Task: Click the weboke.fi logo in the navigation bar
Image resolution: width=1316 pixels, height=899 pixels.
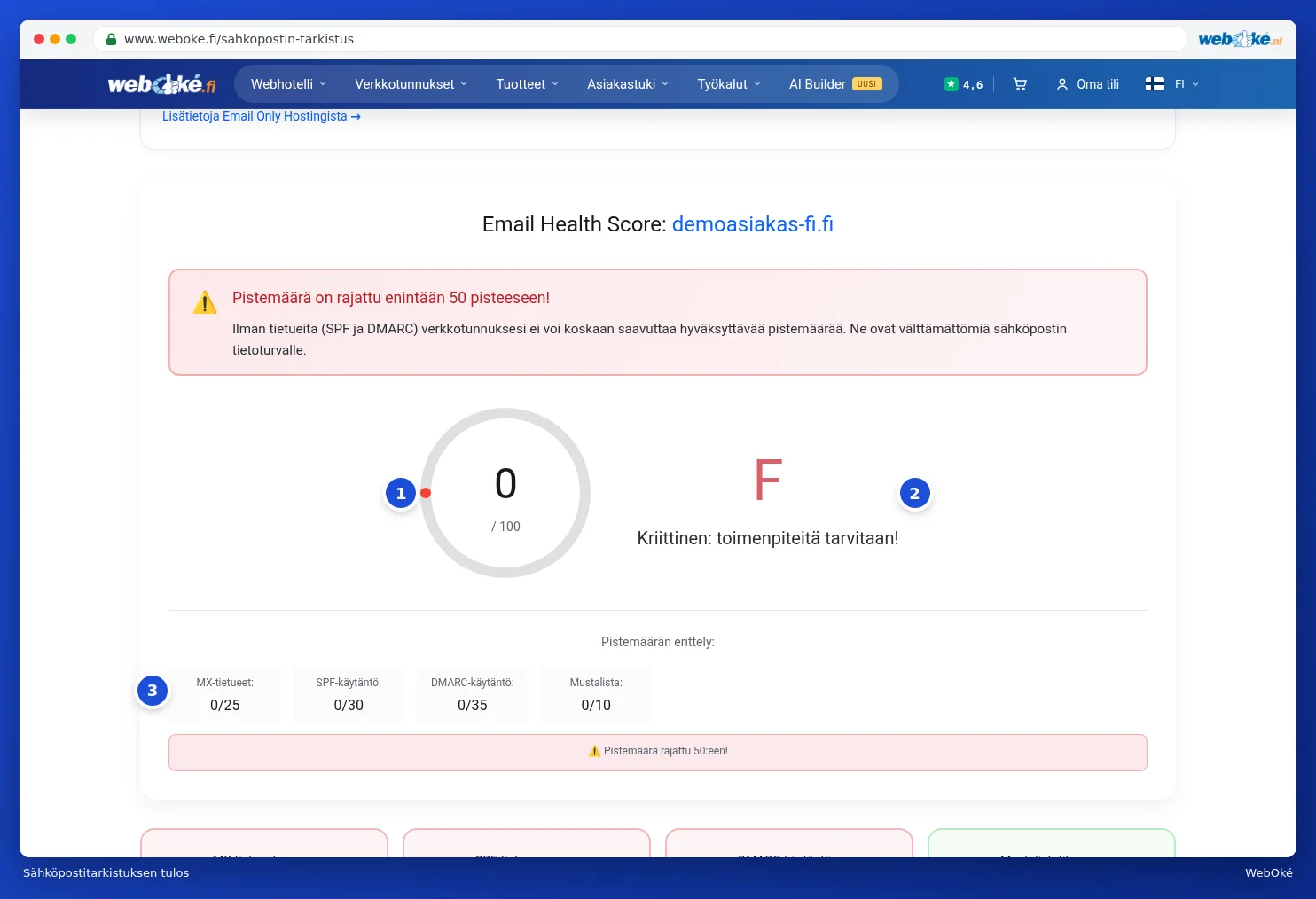Action: click(161, 84)
